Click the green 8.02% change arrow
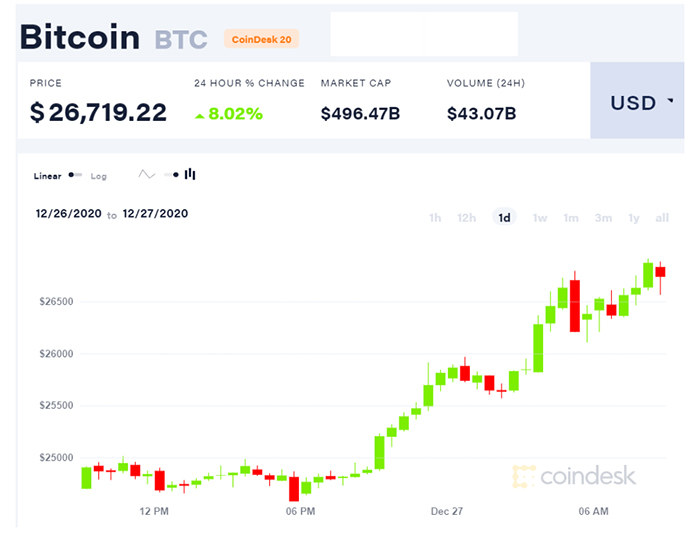The height and width of the screenshot is (539, 700). point(200,116)
